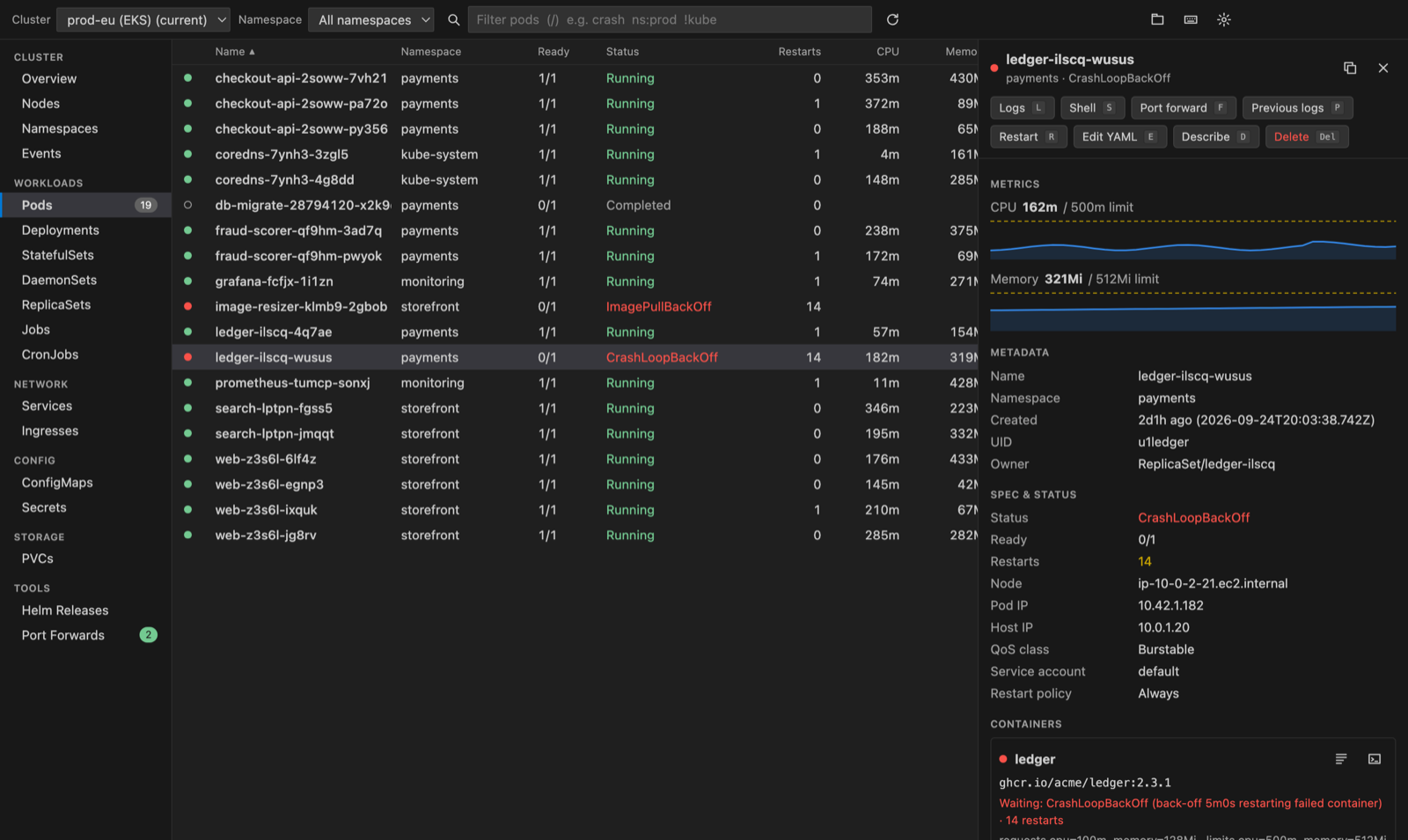Click the Shell button
Viewport: 1408px width, 840px height.
click(1093, 107)
